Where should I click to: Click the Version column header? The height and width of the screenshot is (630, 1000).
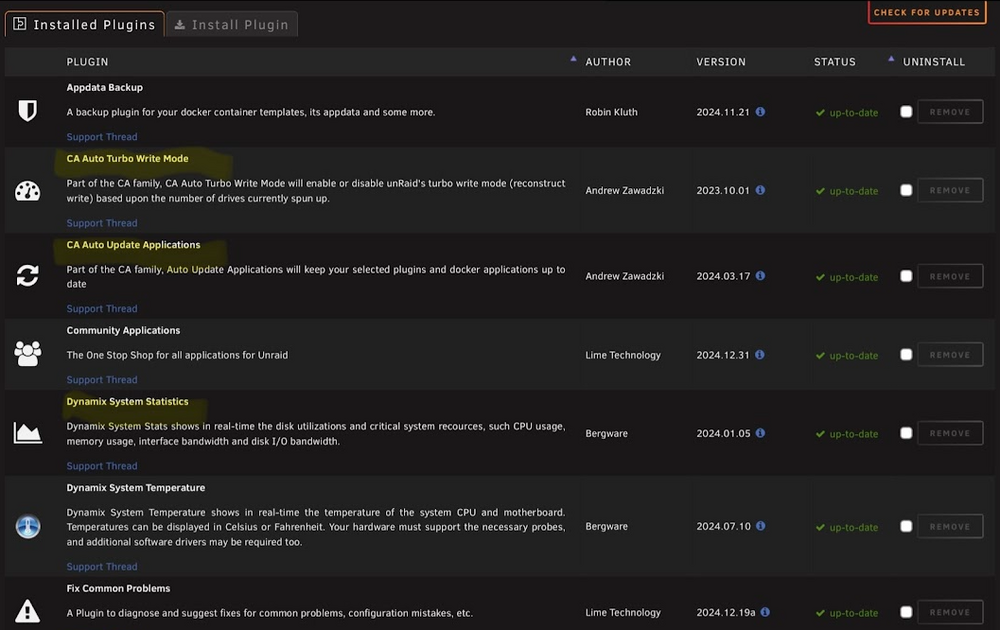click(721, 62)
